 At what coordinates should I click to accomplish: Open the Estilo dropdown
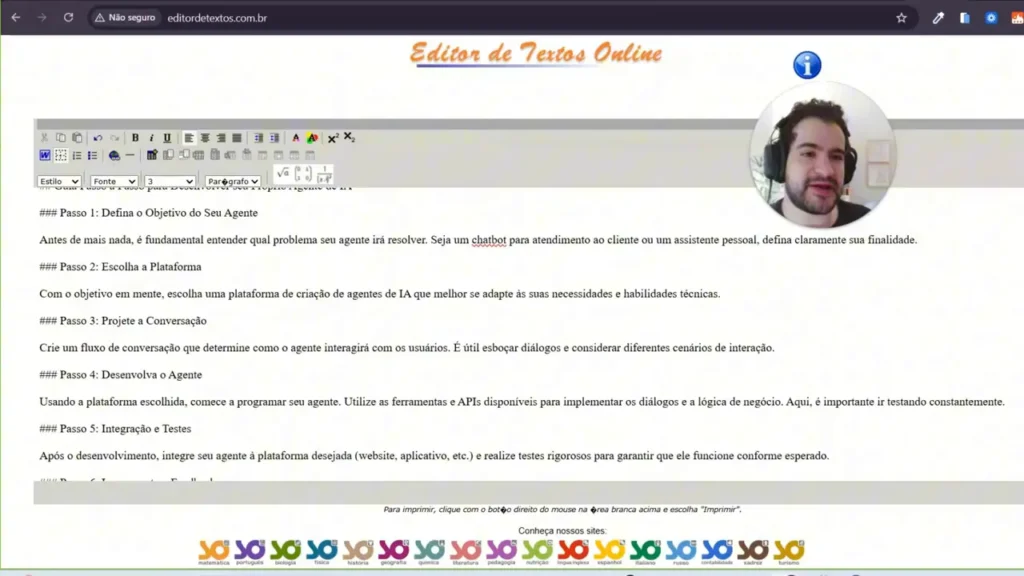point(58,181)
